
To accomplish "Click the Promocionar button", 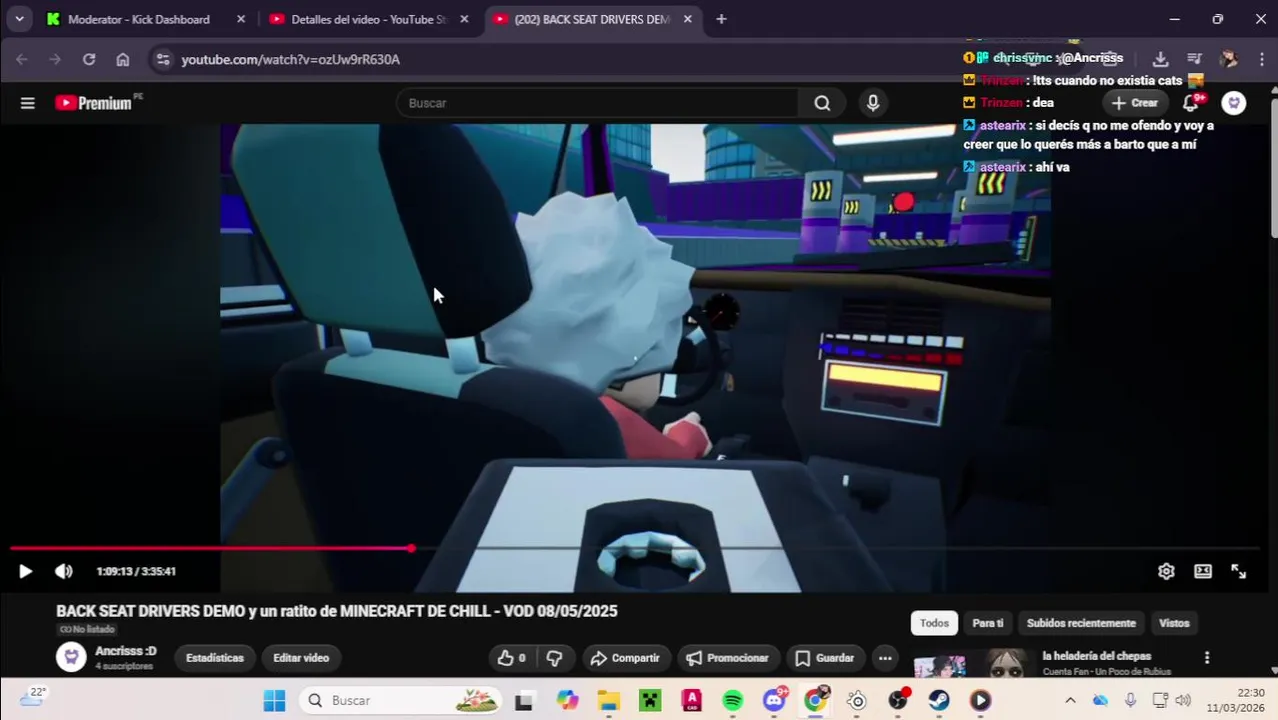I will point(728,658).
